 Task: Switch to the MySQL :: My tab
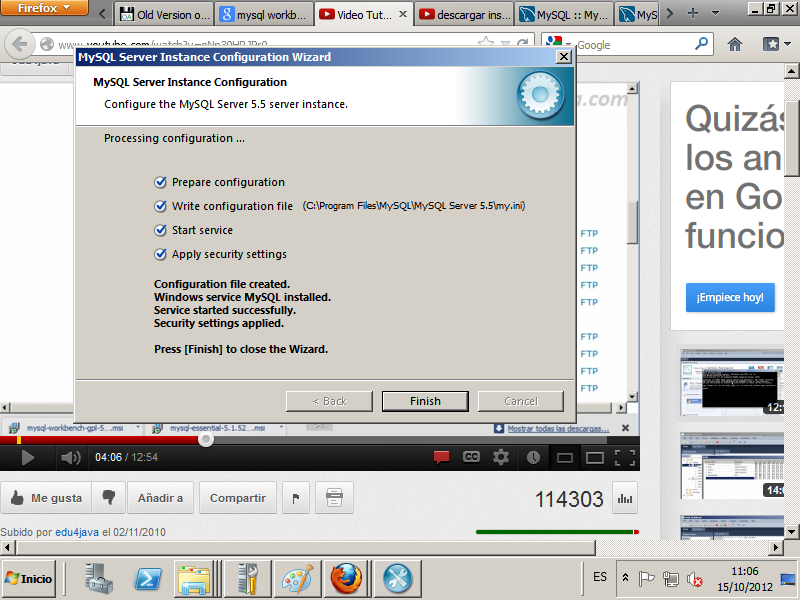[564, 15]
